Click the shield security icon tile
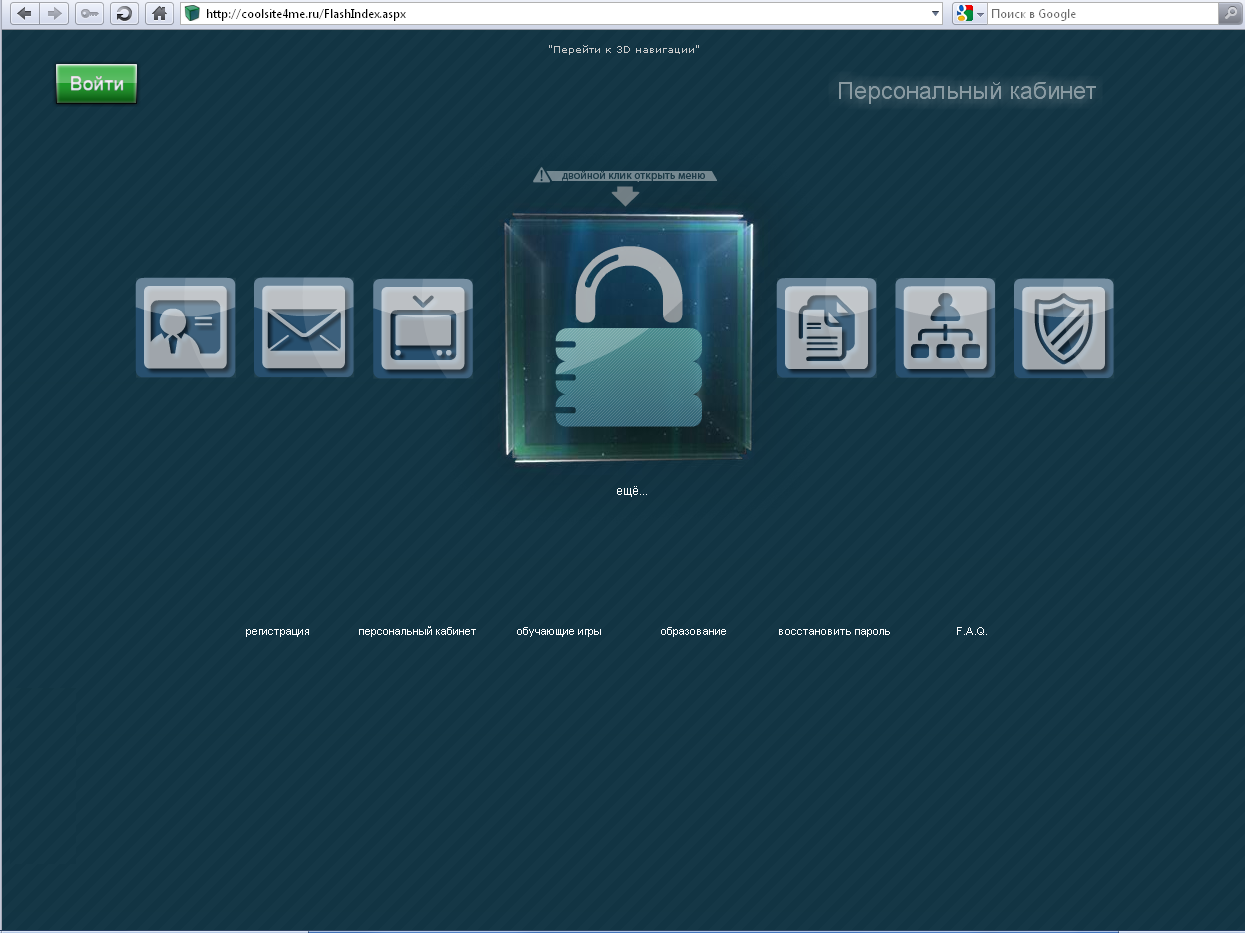The width and height of the screenshot is (1245, 933). tap(1064, 328)
